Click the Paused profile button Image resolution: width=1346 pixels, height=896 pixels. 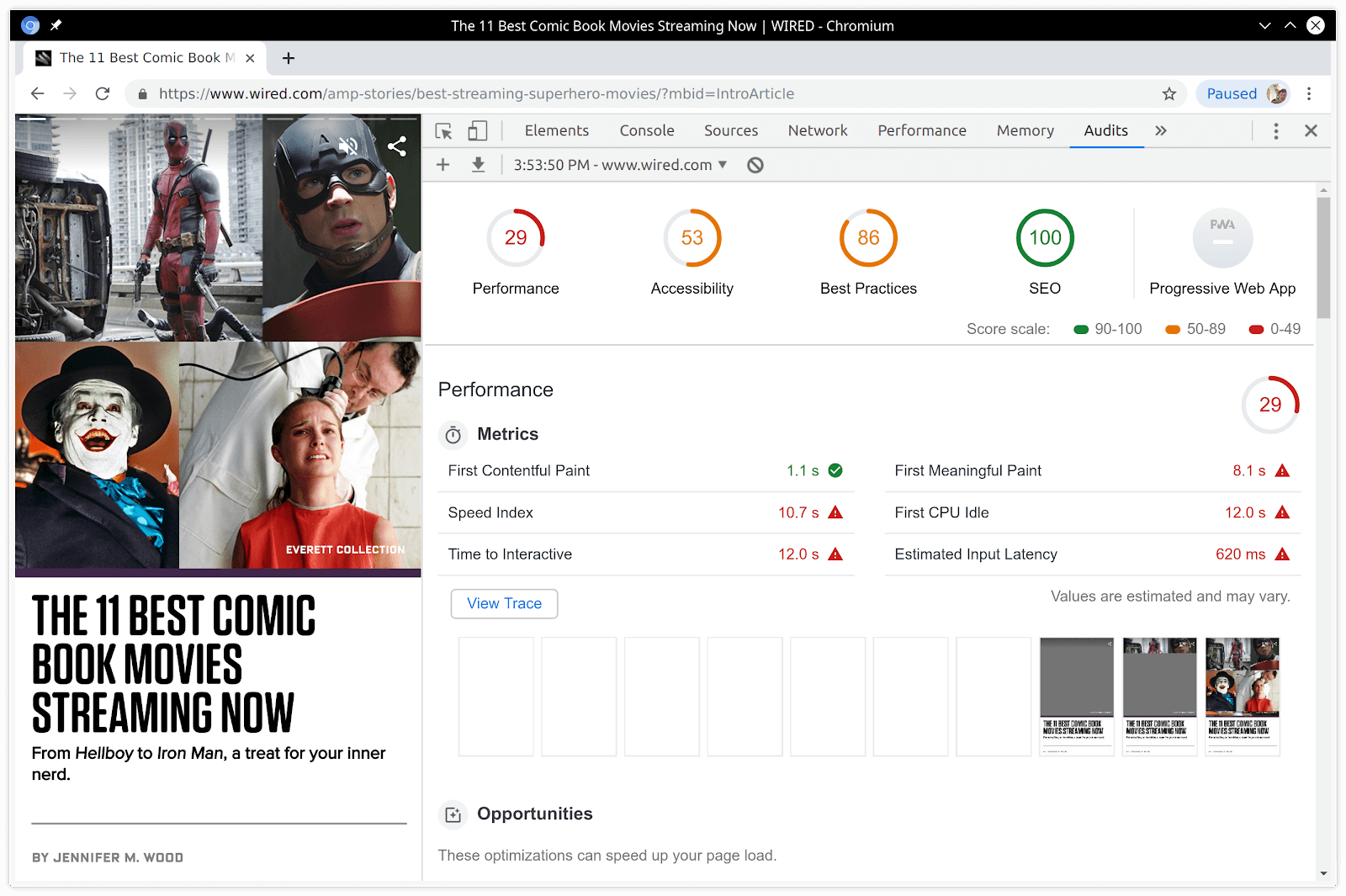click(x=1245, y=93)
